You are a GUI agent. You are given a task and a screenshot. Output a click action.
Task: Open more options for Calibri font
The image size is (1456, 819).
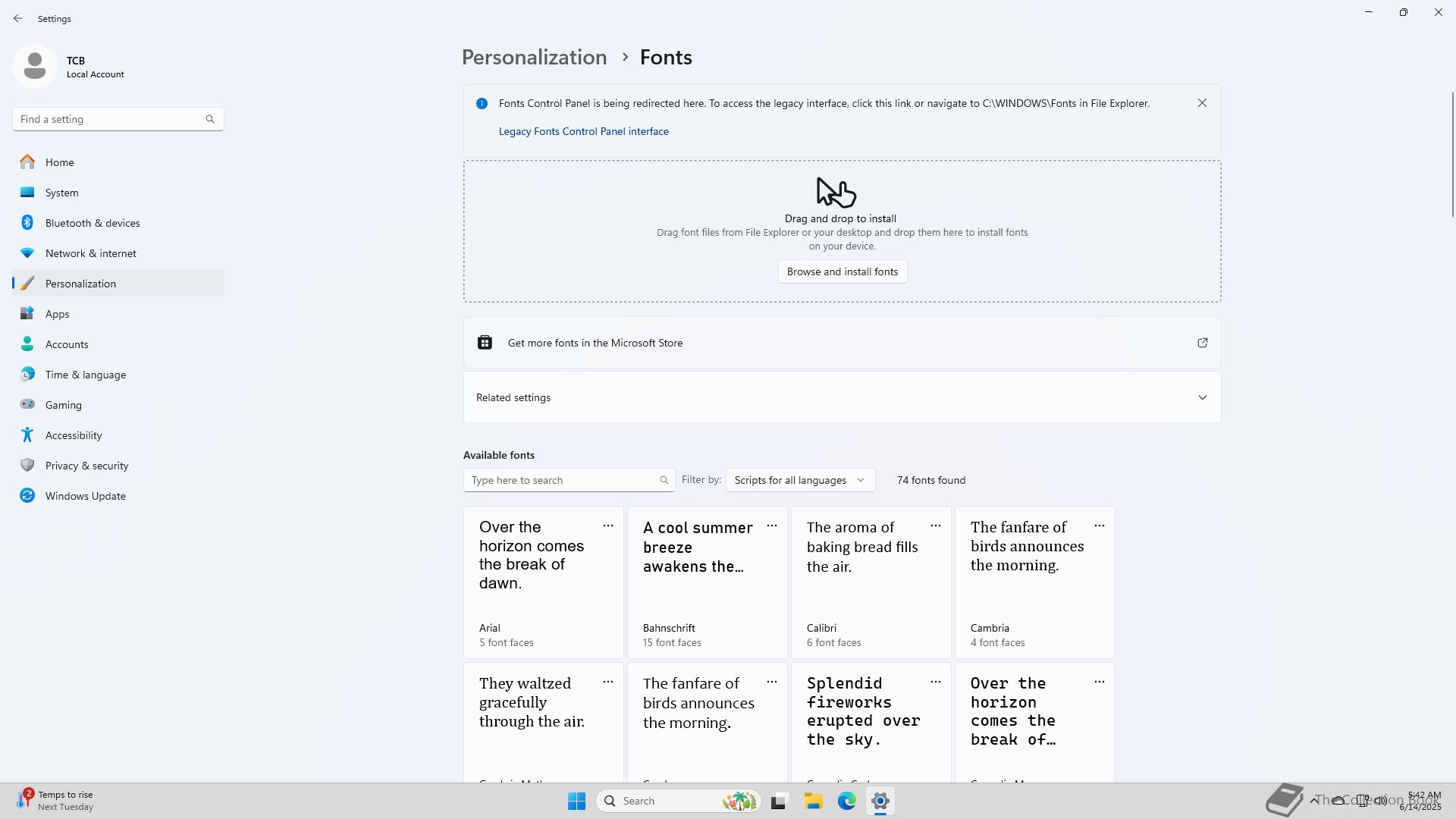(x=935, y=526)
